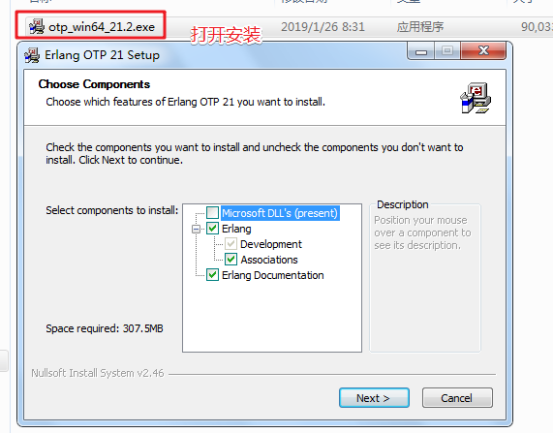
Task: Click the greyed-out Development checkbox
Action: [x=231, y=244]
